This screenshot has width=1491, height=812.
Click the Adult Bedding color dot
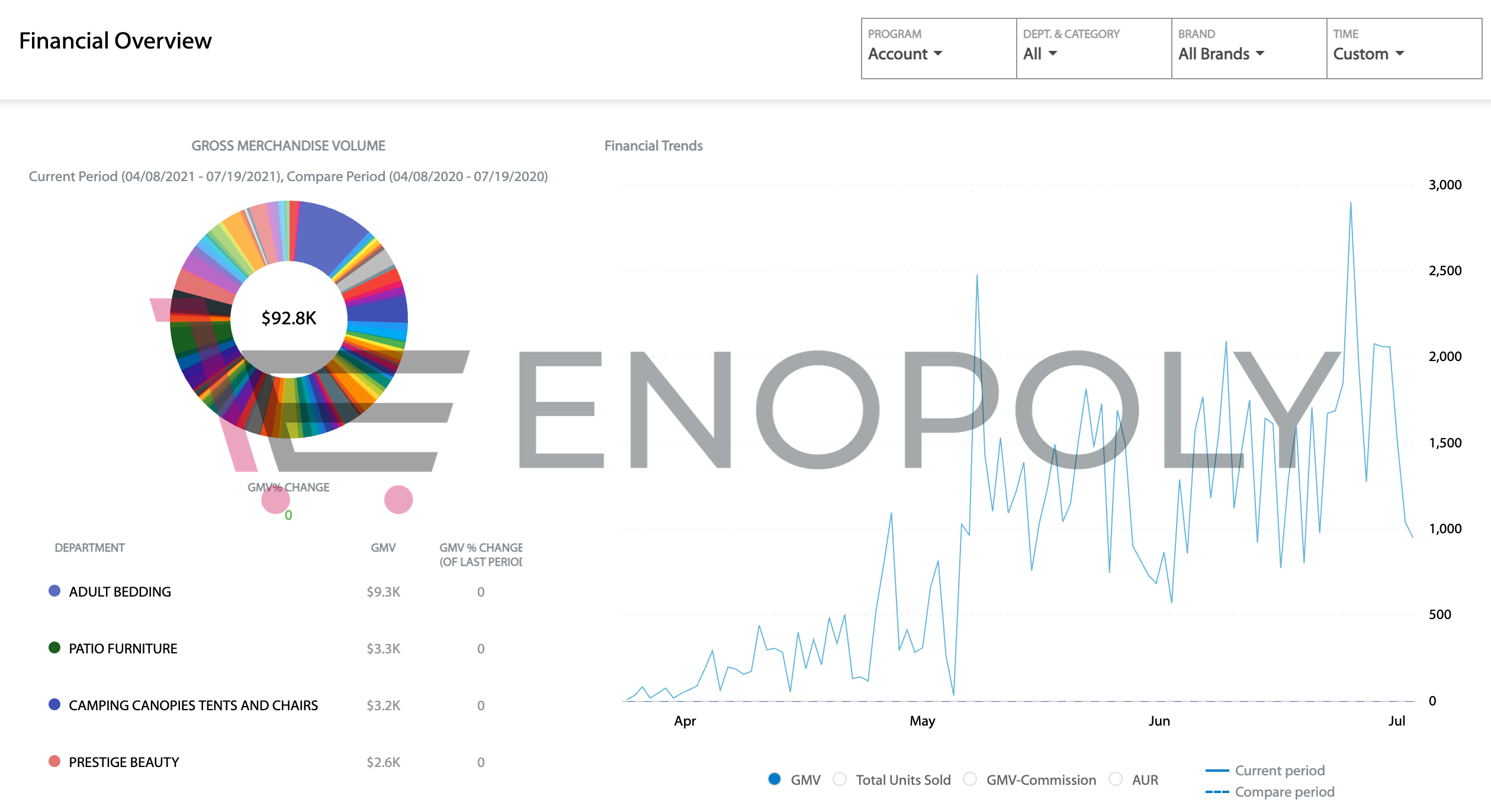click(54, 591)
